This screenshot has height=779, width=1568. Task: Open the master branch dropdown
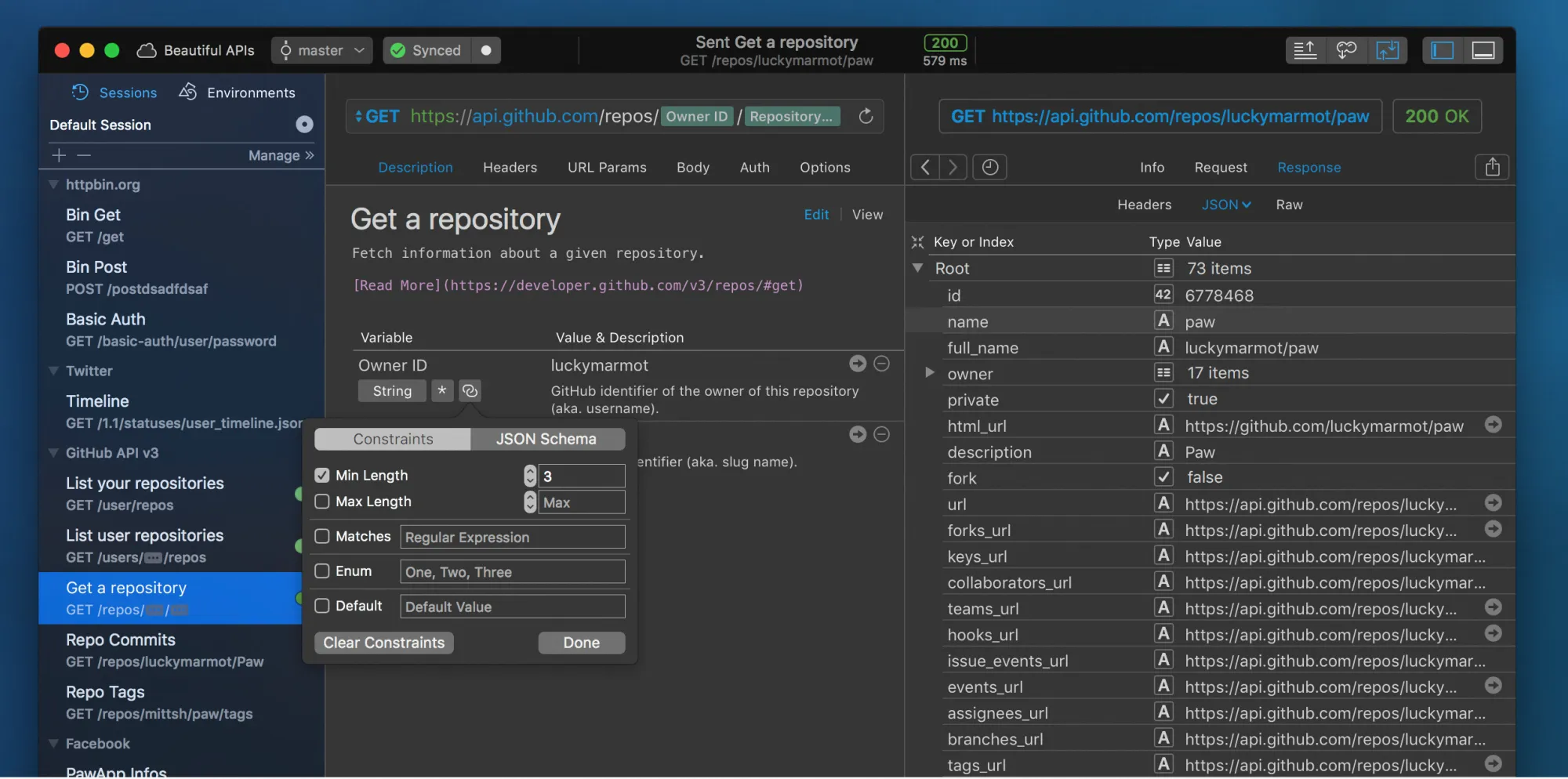click(321, 50)
